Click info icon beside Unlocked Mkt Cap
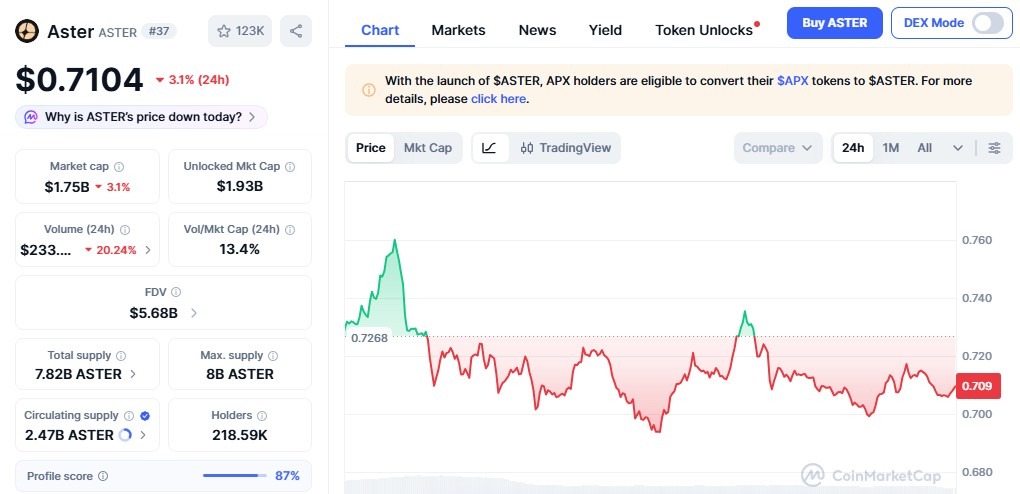The image size is (1020, 494). point(290,167)
